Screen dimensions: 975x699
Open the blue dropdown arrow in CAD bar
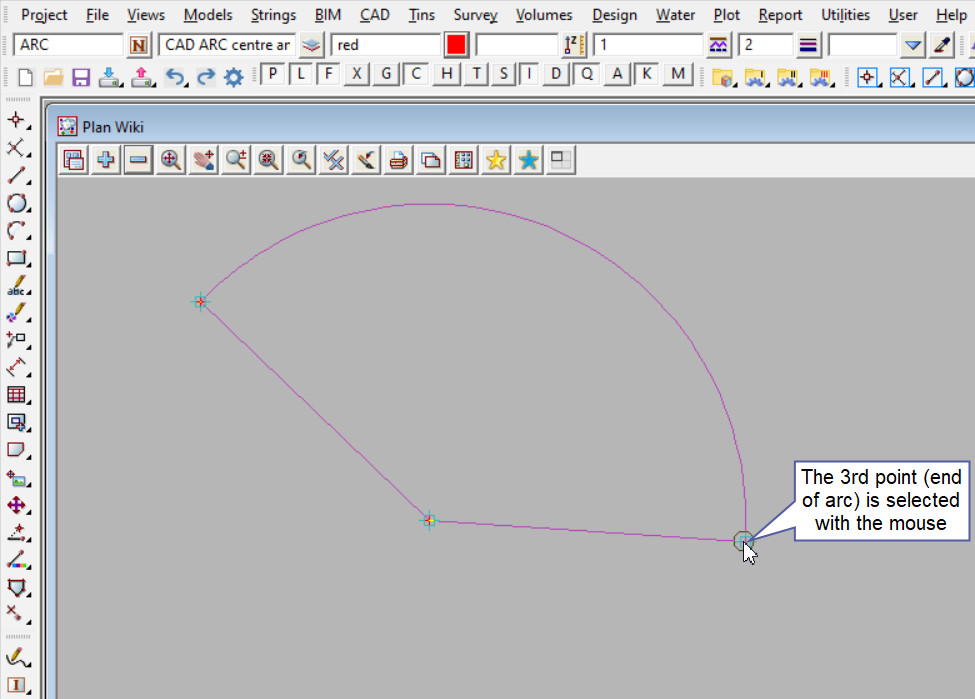pos(912,45)
